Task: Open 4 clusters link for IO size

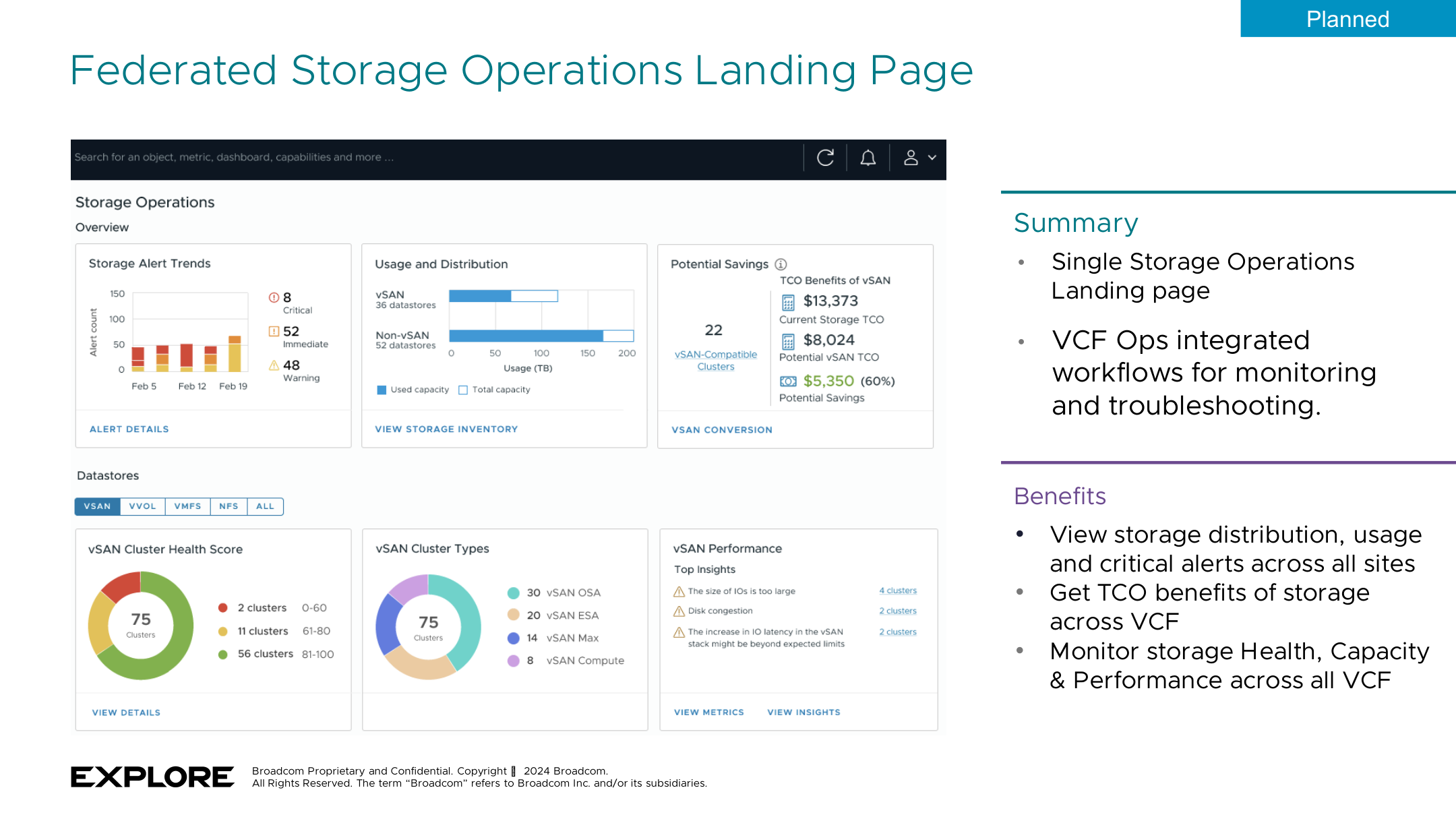Action: pyautogui.click(x=898, y=590)
